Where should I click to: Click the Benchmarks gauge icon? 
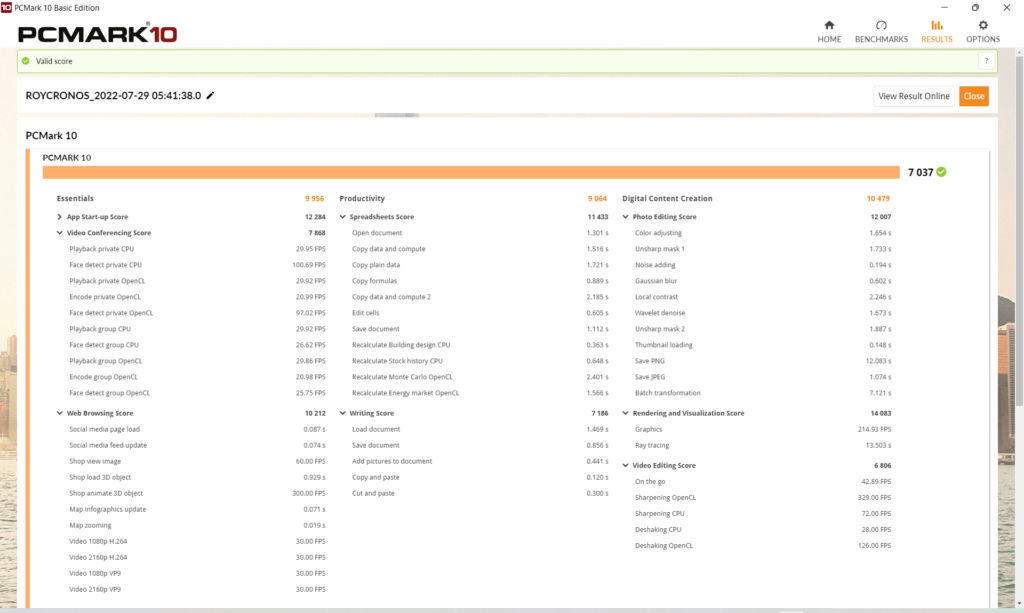(882, 25)
